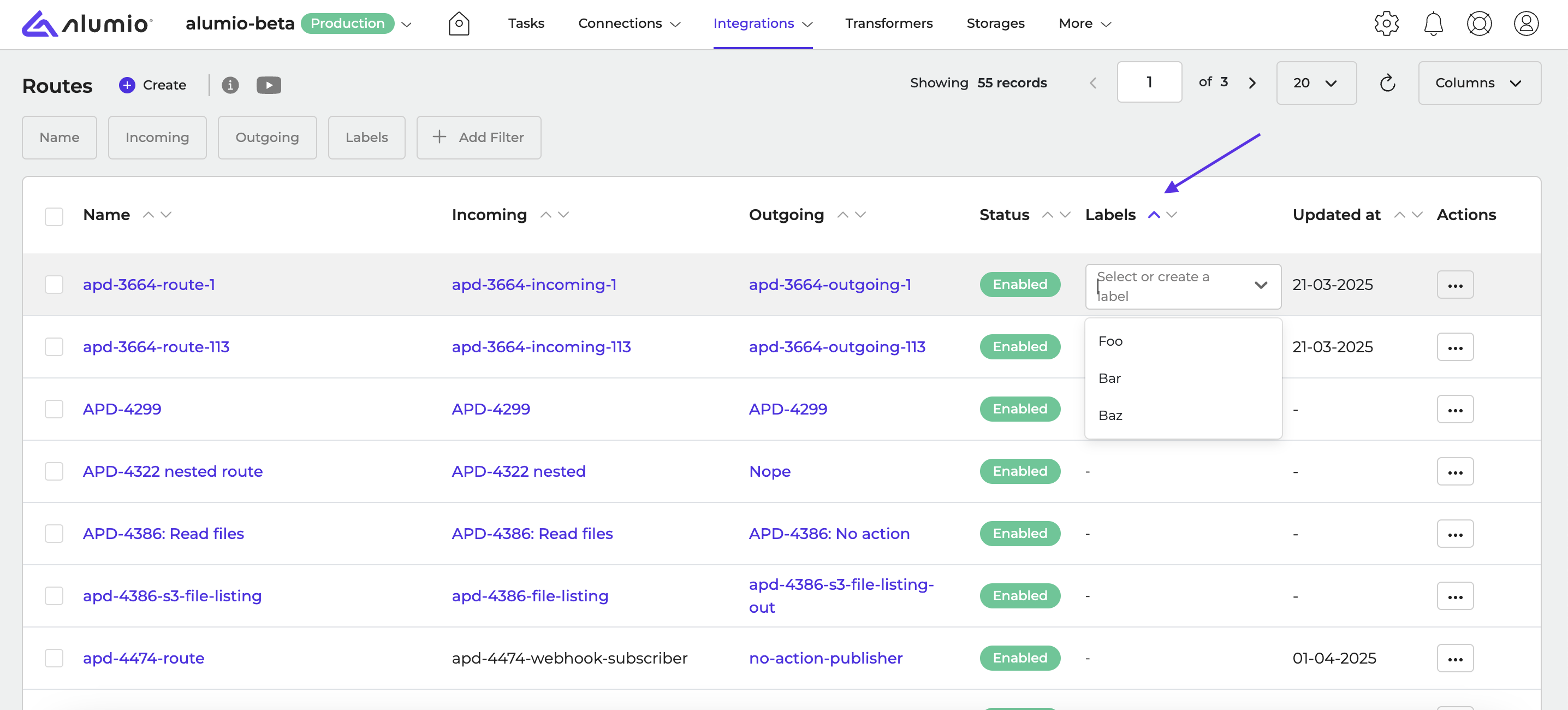The height and width of the screenshot is (710, 1568).
Task: Click Create route button
Action: pos(153,85)
